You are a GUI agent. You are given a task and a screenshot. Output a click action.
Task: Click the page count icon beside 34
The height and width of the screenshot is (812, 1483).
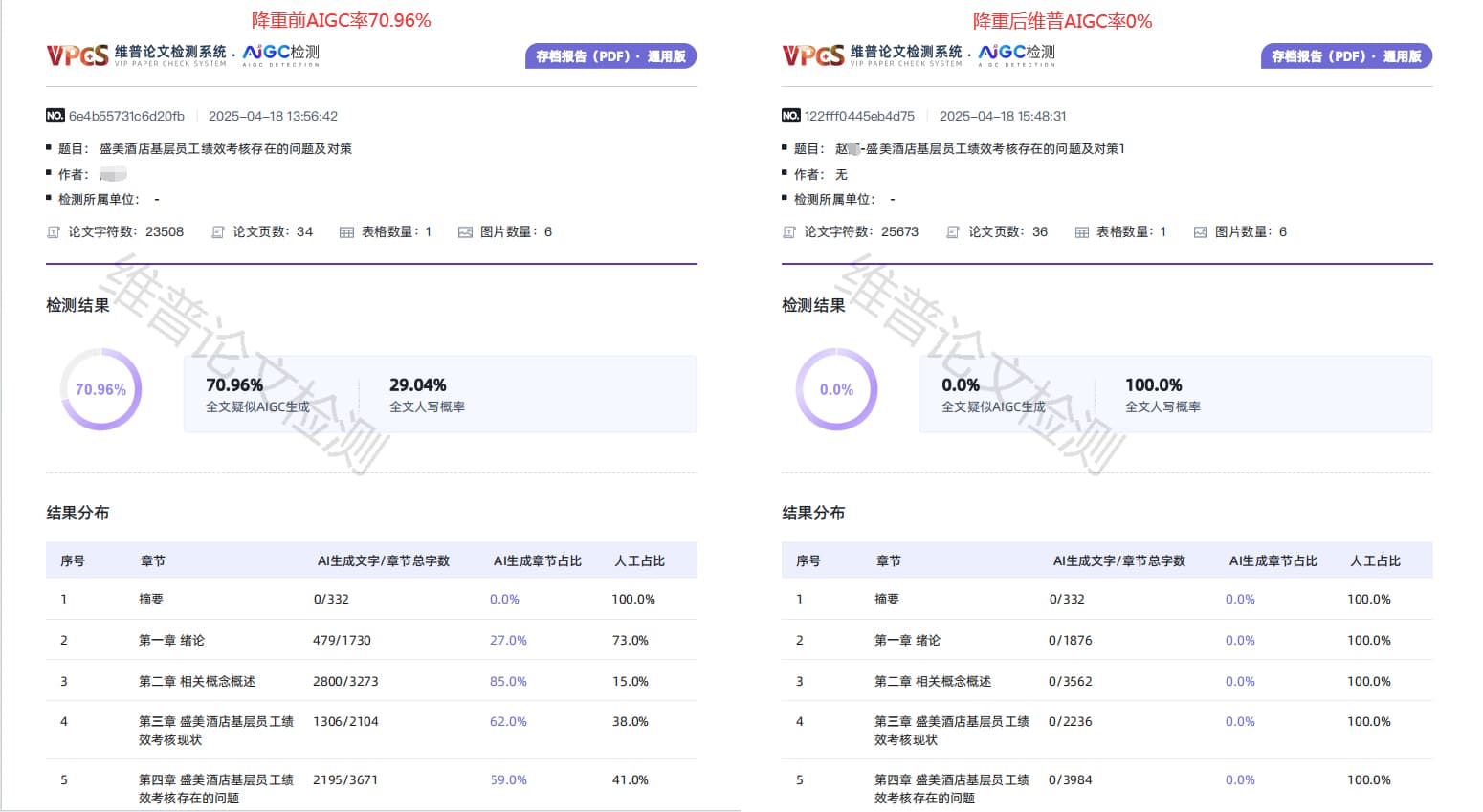tap(218, 232)
